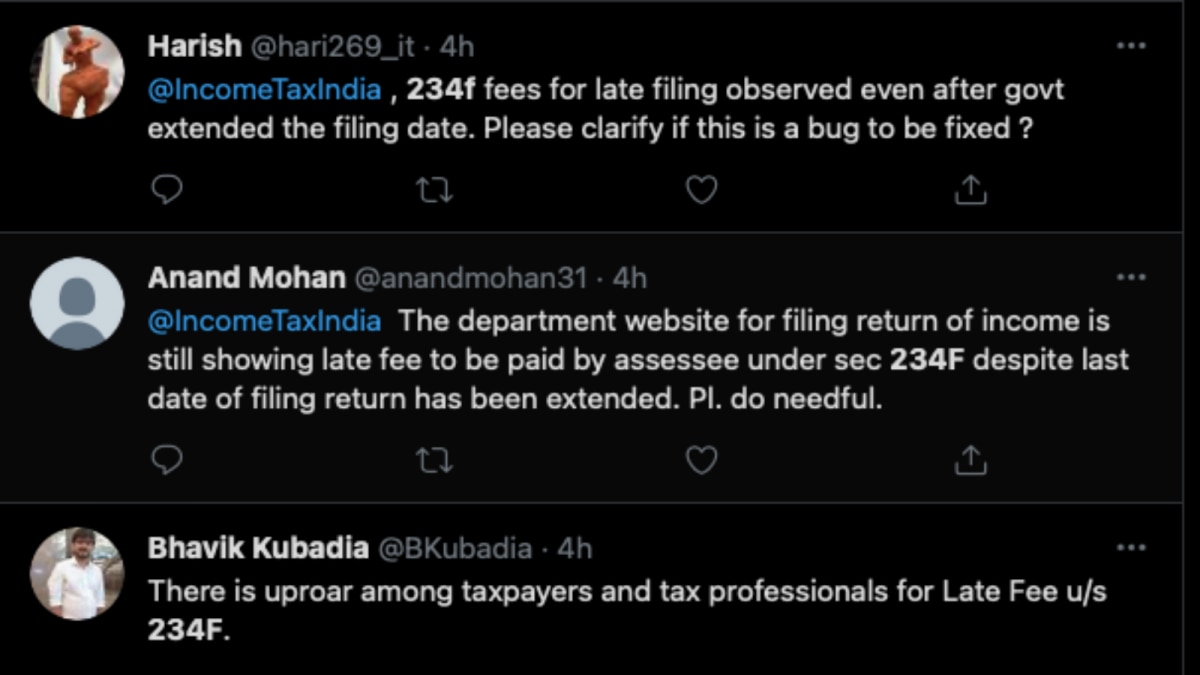This screenshot has height=675, width=1200.
Task: Open more options on Anand Mohan's tweet
Action: click(1131, 277)
